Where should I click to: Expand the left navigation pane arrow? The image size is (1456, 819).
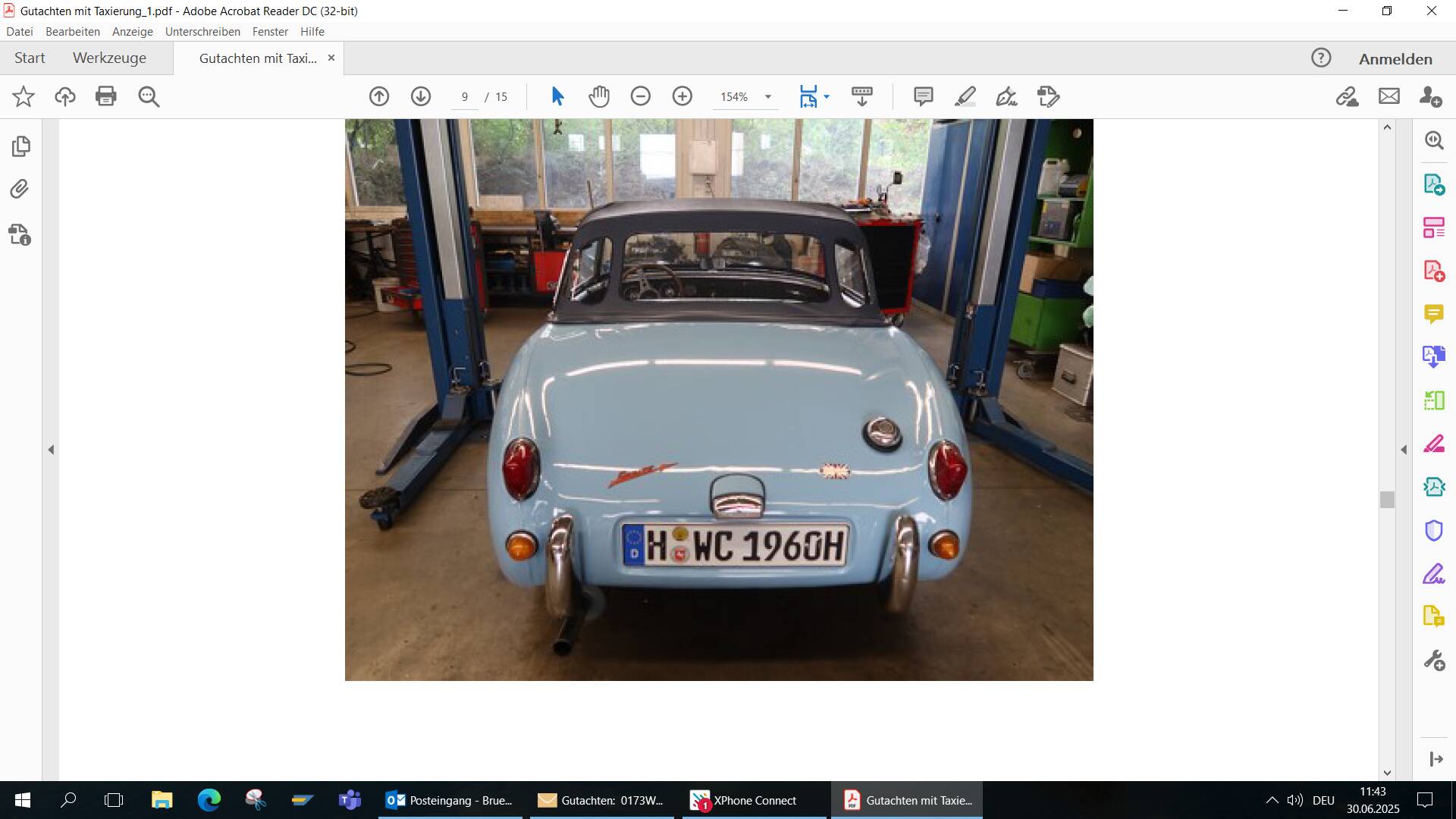(x=51, y=450)
